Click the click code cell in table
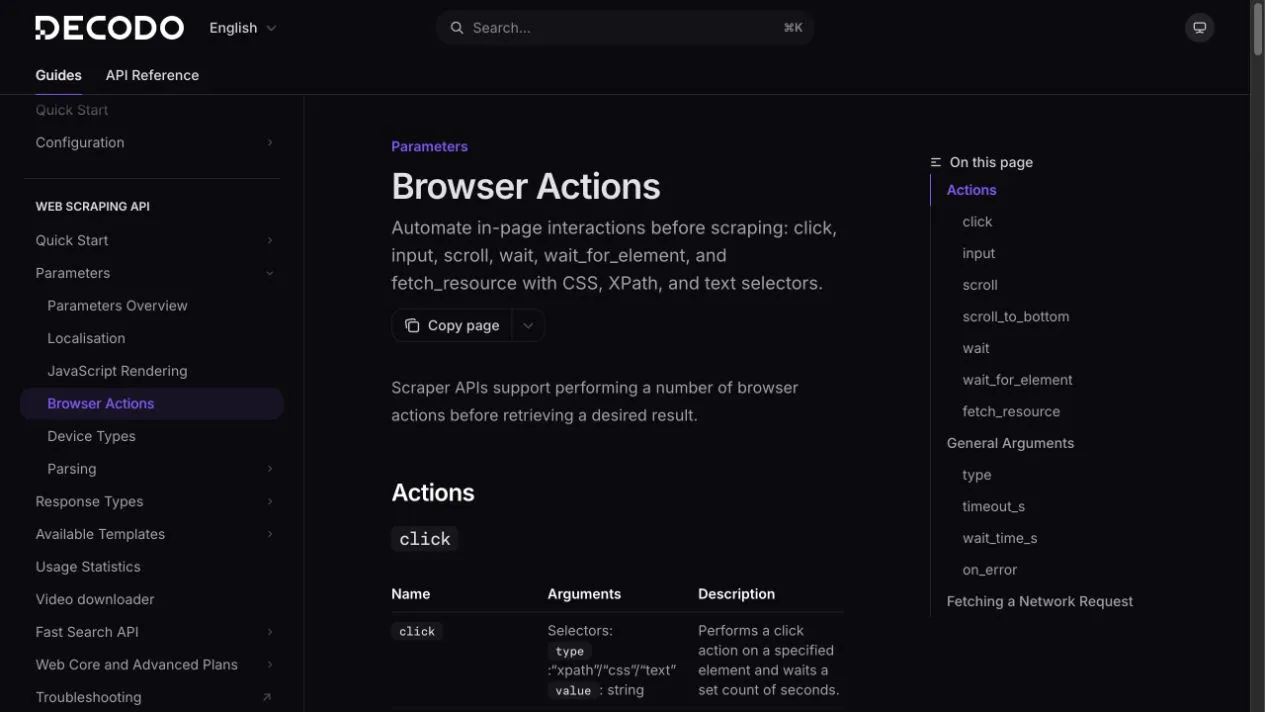 pyautogui.click(x=416, y=632)
